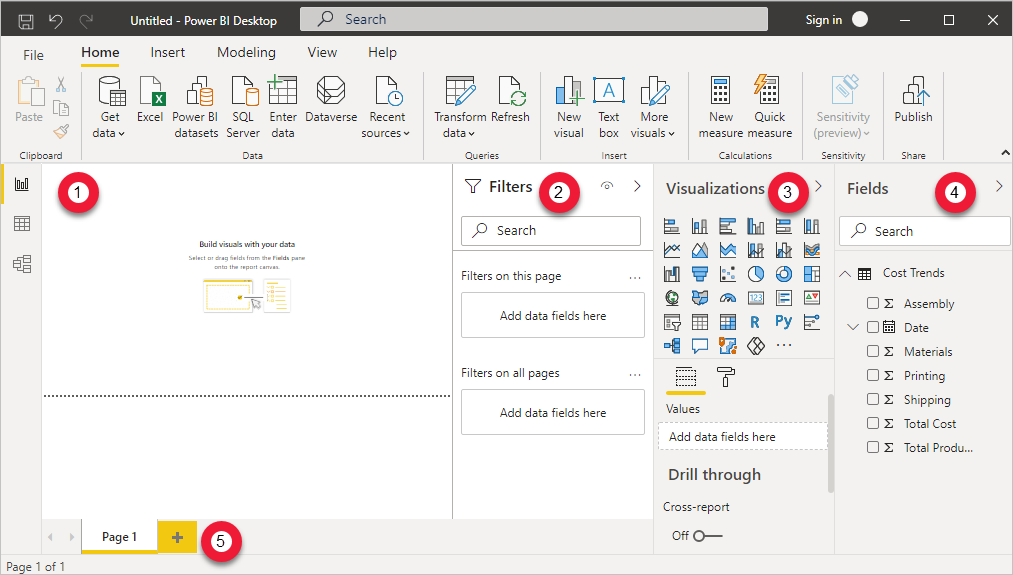
Task: Add a new report page
Action: tap(177, 537)
